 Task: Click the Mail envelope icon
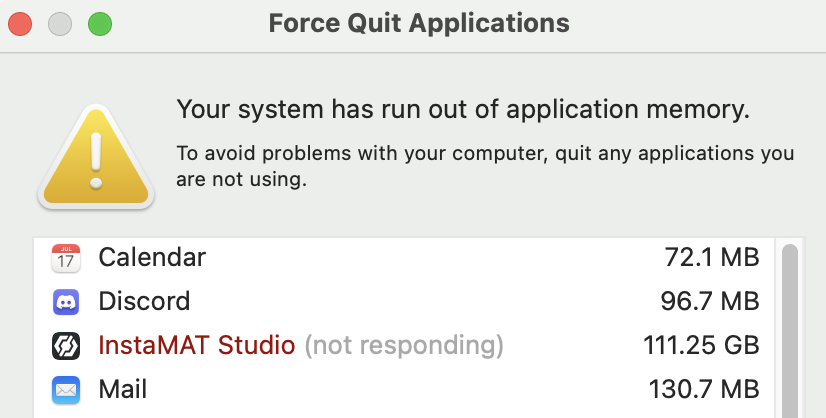[x=66, y=388]
